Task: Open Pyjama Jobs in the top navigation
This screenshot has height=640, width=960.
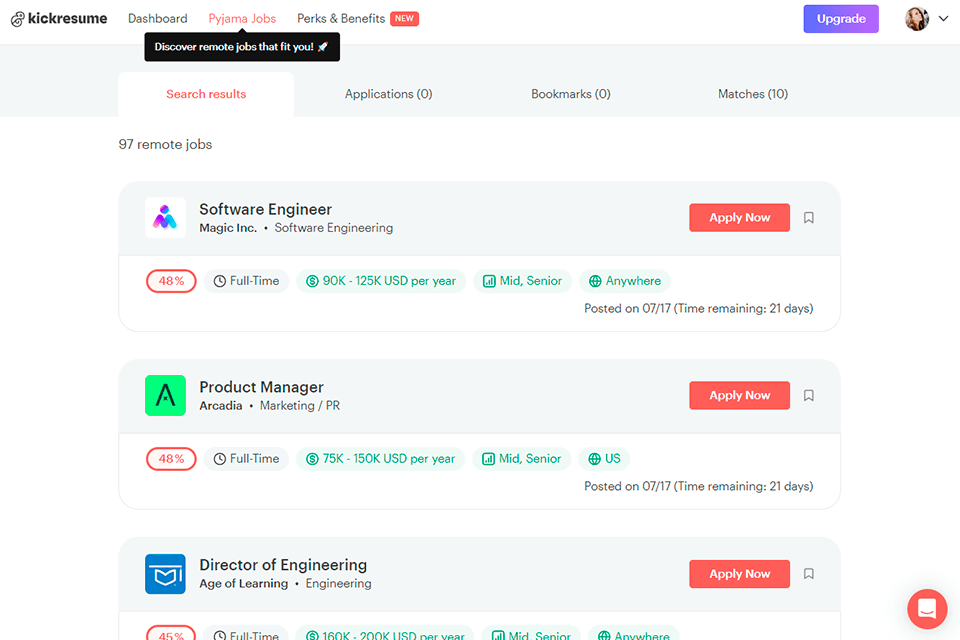Action: click(x=242, y=19)
